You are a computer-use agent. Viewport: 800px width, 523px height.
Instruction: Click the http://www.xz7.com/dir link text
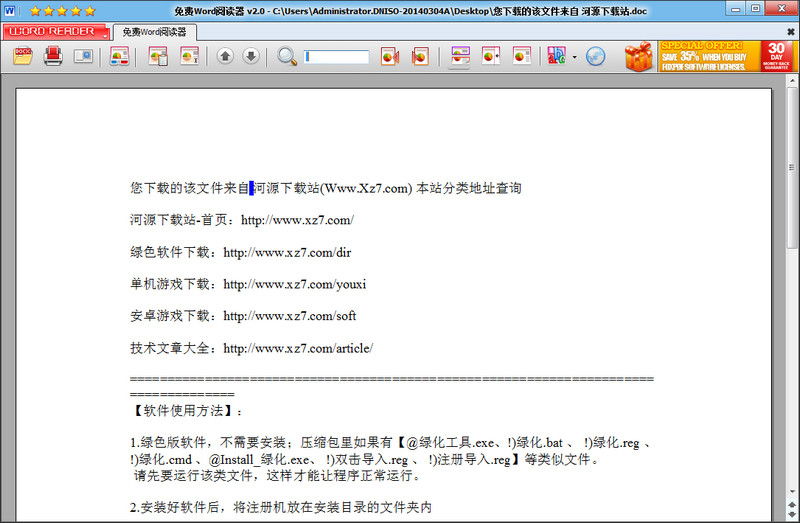(x=287, y=253)
